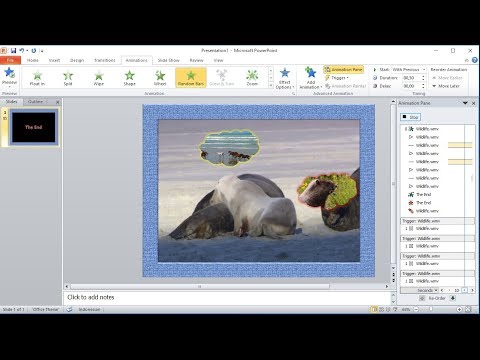Click the Redo icon in title bar
The image size is (480, 360).
(x=34, y=51)
